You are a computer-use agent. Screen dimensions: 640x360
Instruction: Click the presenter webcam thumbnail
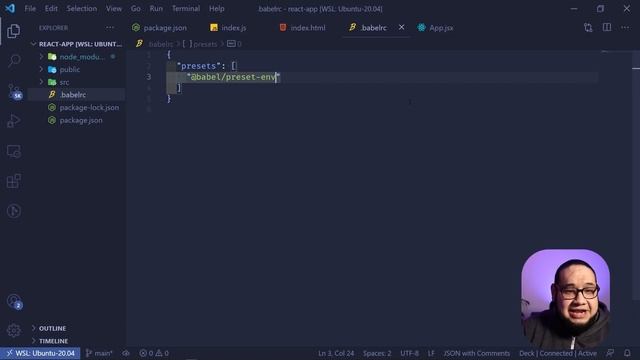[x=565, y=299]
